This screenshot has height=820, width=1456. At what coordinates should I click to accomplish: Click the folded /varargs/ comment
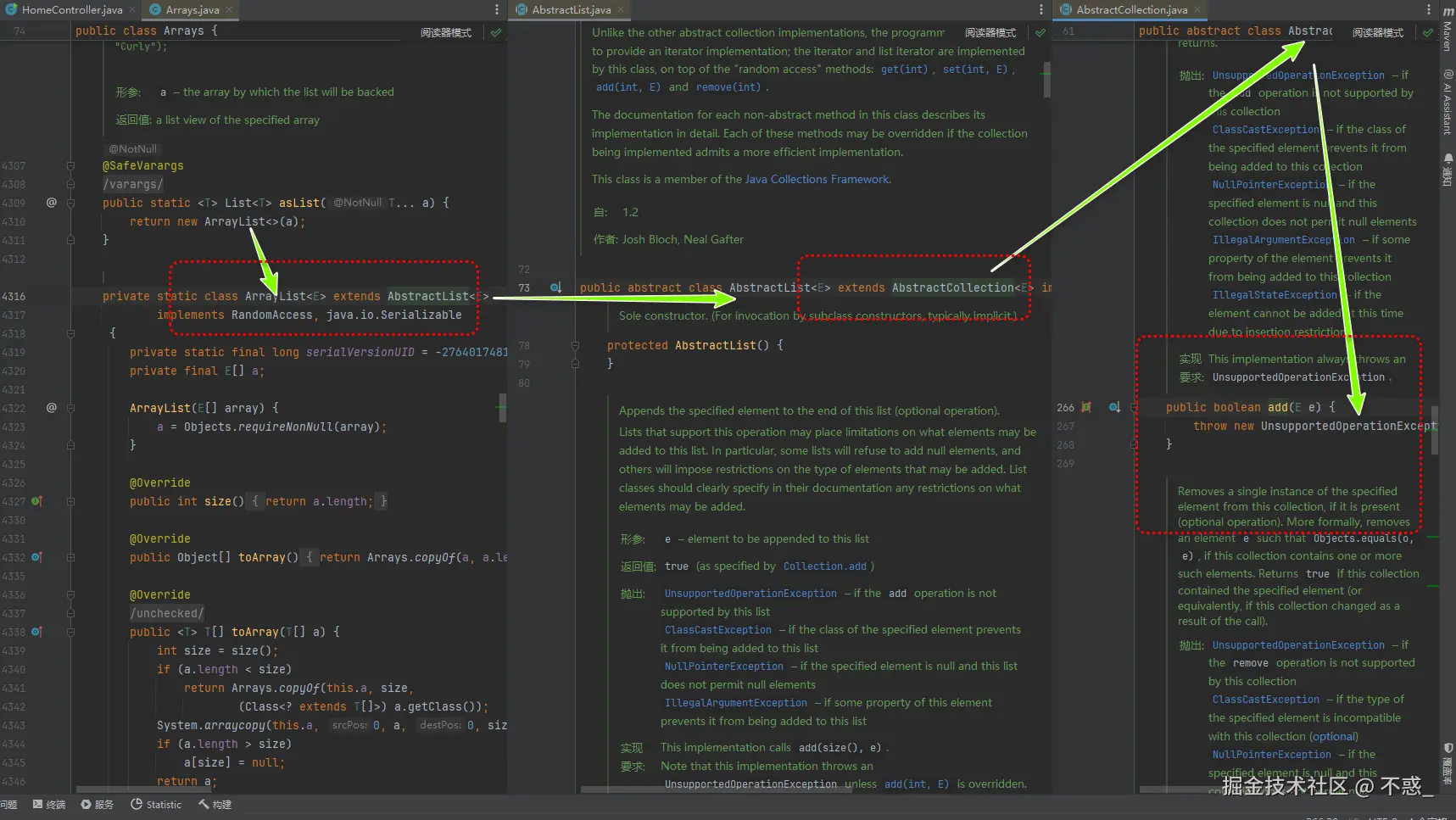(x=133, y=184)
